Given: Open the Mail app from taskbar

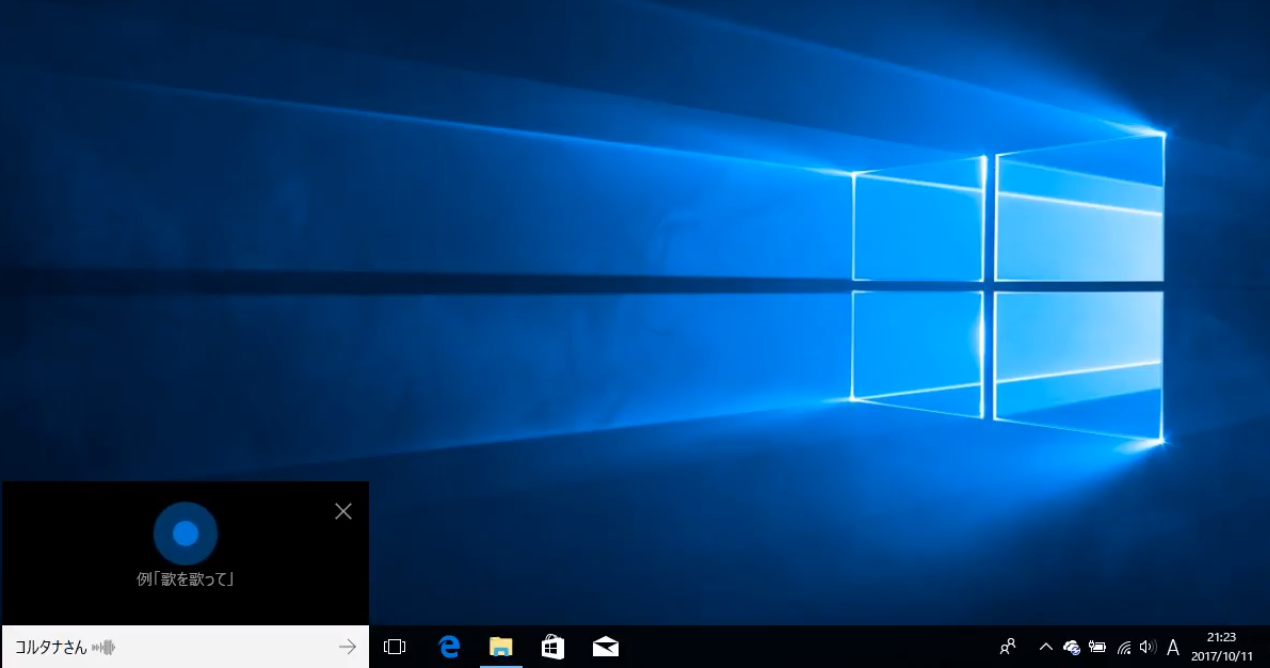Looking at the screenshot, I should pos(605,647).
